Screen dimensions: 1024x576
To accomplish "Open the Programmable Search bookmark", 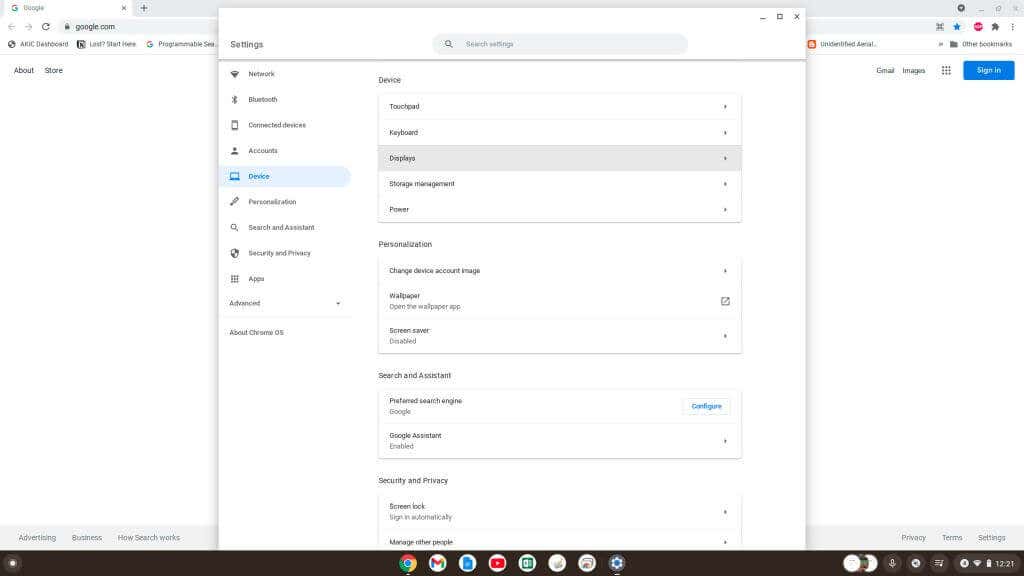I will pos(181,44).
